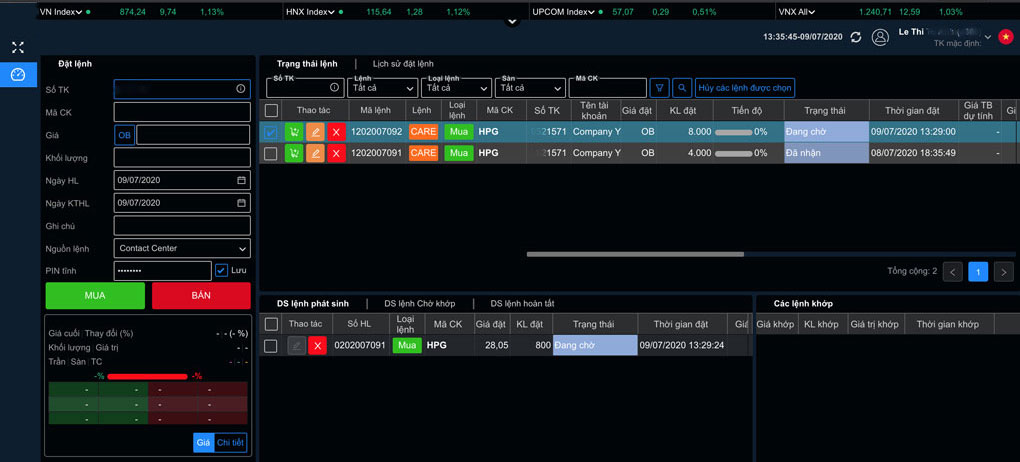Click the search magnifier icon in filter bar
Screen dimensions: 1020x462
coord(682,88)
